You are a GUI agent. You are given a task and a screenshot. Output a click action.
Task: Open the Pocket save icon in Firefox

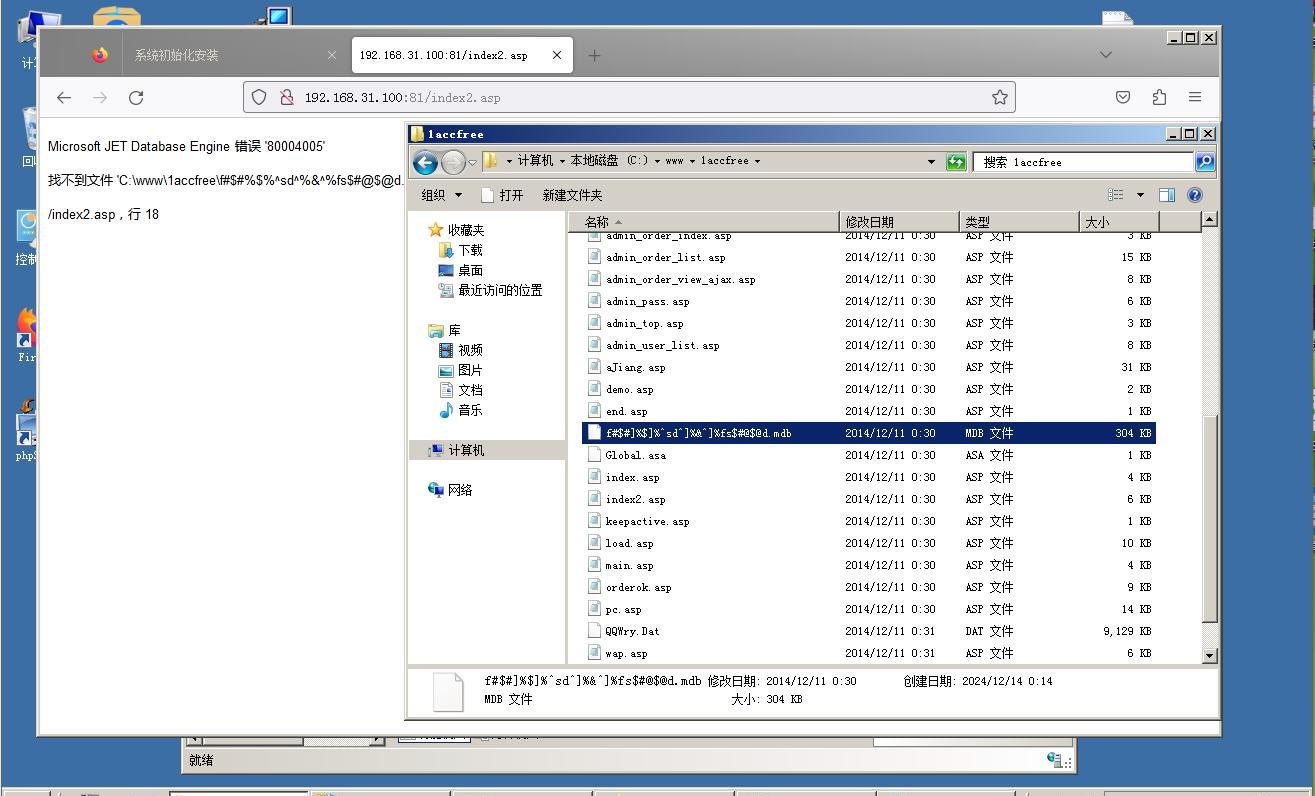pos(1123,97)
